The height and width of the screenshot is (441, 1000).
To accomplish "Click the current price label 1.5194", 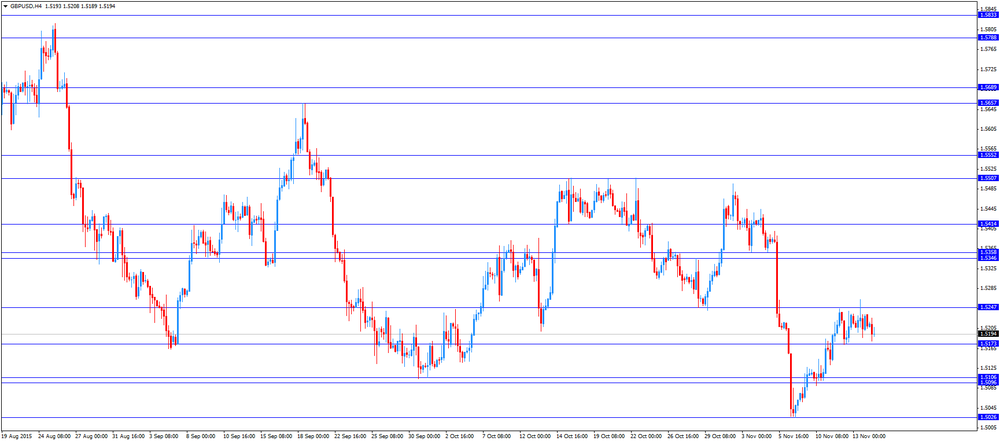I will tap(987, 334).
